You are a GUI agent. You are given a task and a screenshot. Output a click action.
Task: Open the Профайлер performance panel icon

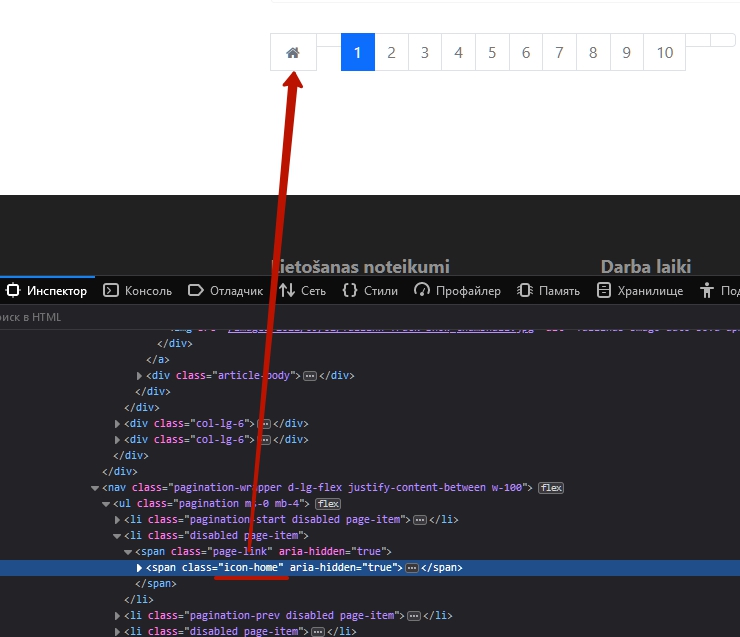point(421,291)
